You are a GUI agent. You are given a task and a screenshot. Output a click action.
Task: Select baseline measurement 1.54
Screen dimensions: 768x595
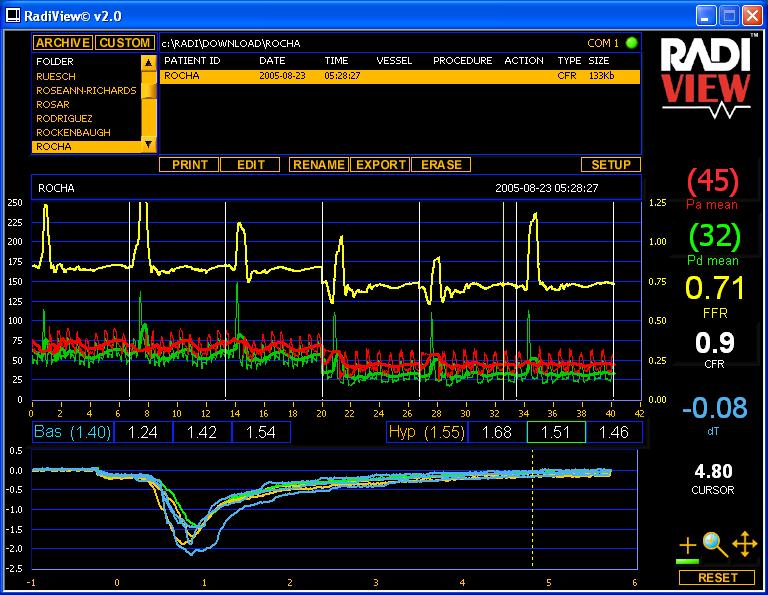click(261, 432)
